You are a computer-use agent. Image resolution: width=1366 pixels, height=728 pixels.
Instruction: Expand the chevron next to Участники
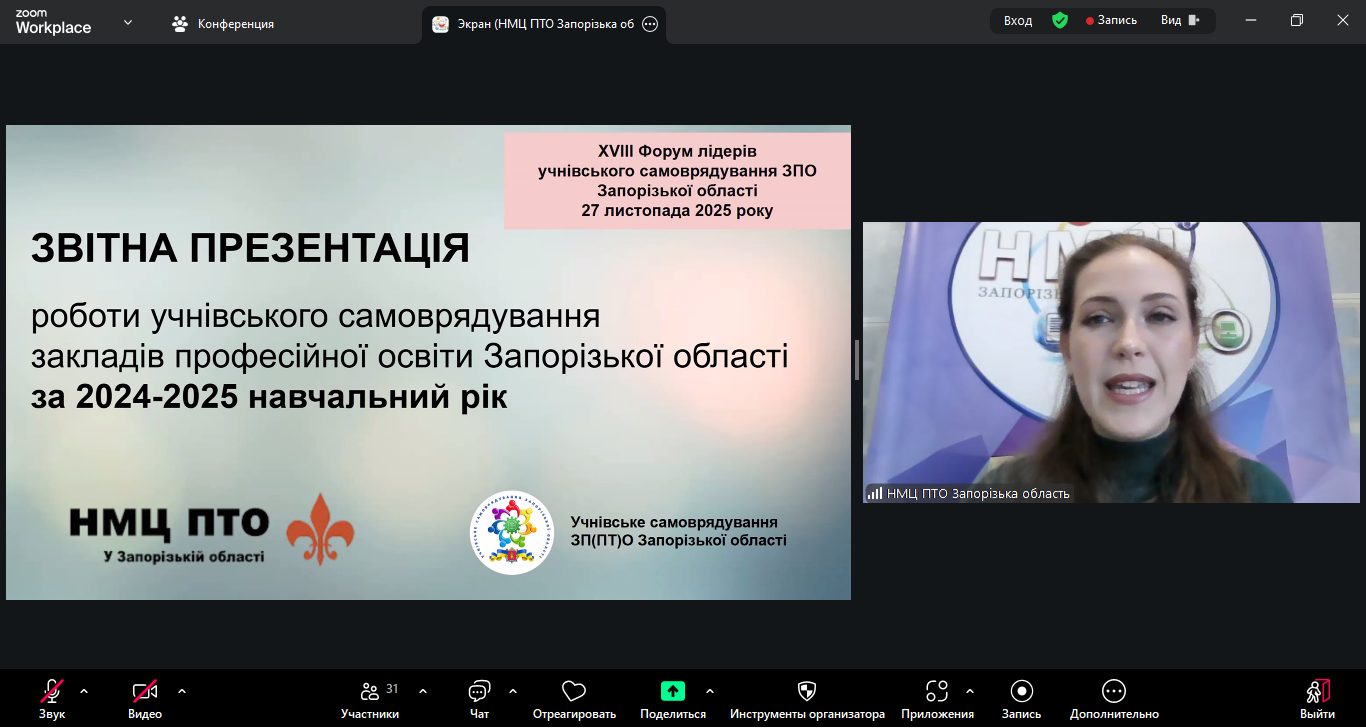(423, 691)
